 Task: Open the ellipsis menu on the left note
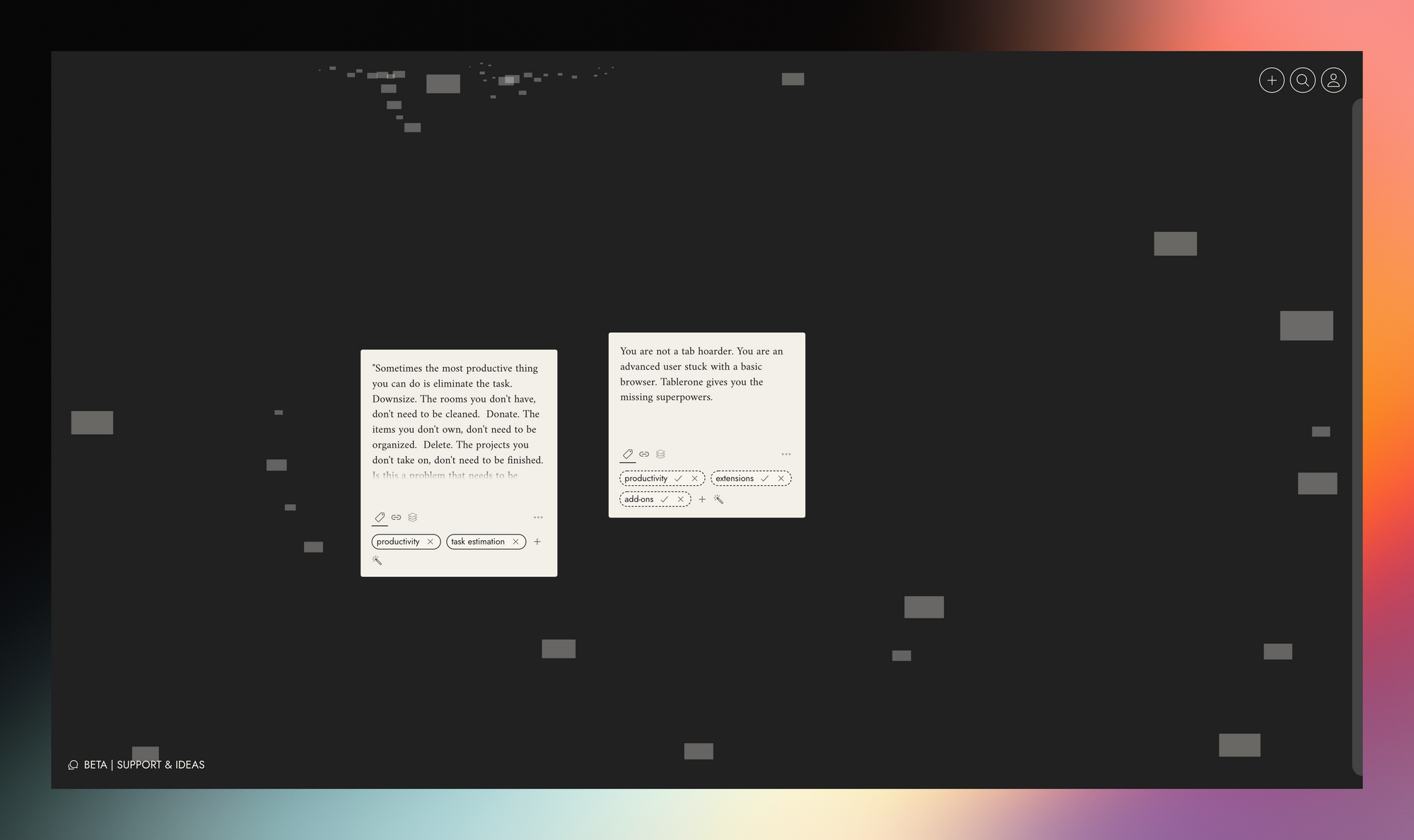click(538, 517)
